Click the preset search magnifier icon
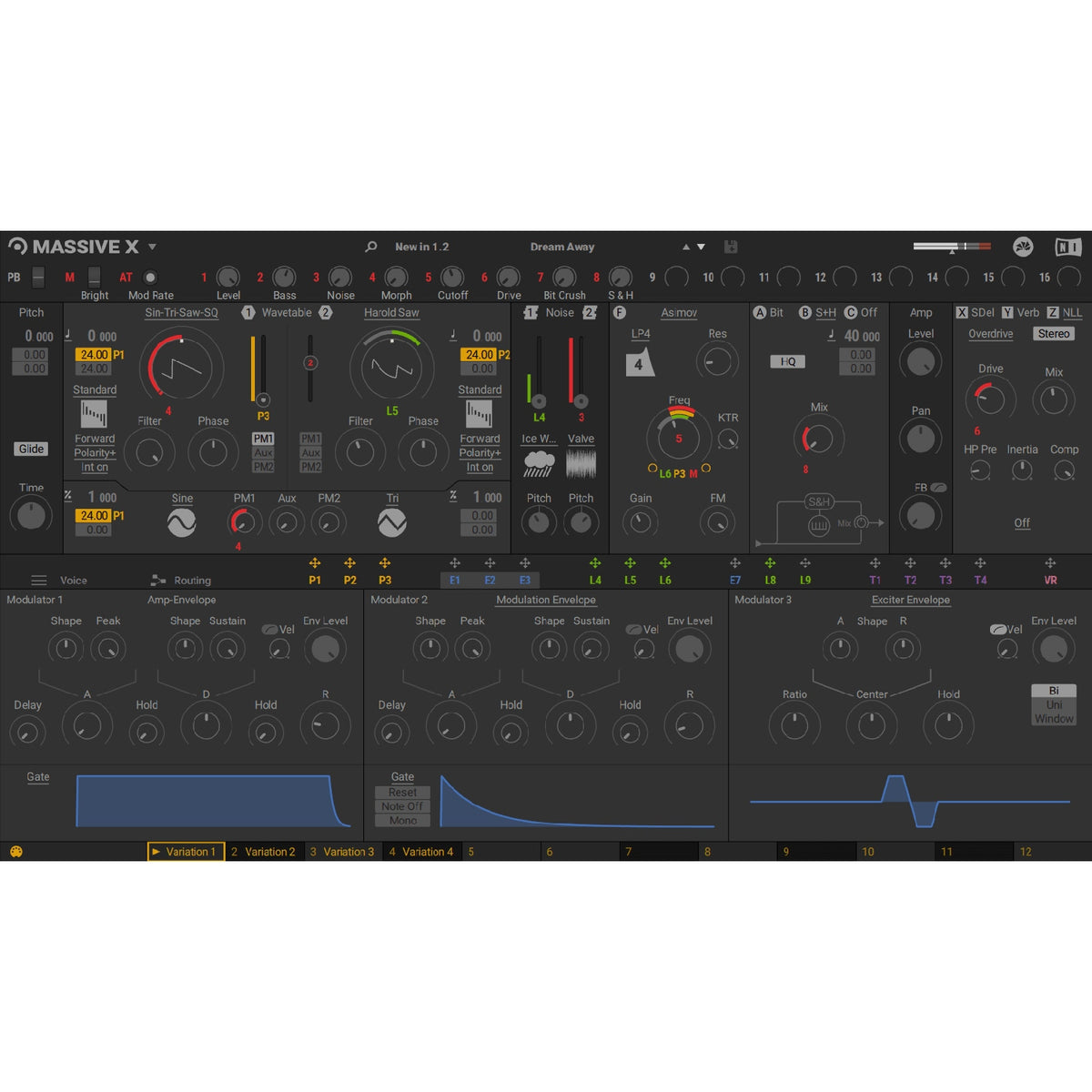The width and height of the screenshot is (1092, 1092). (x=370, y=247)
